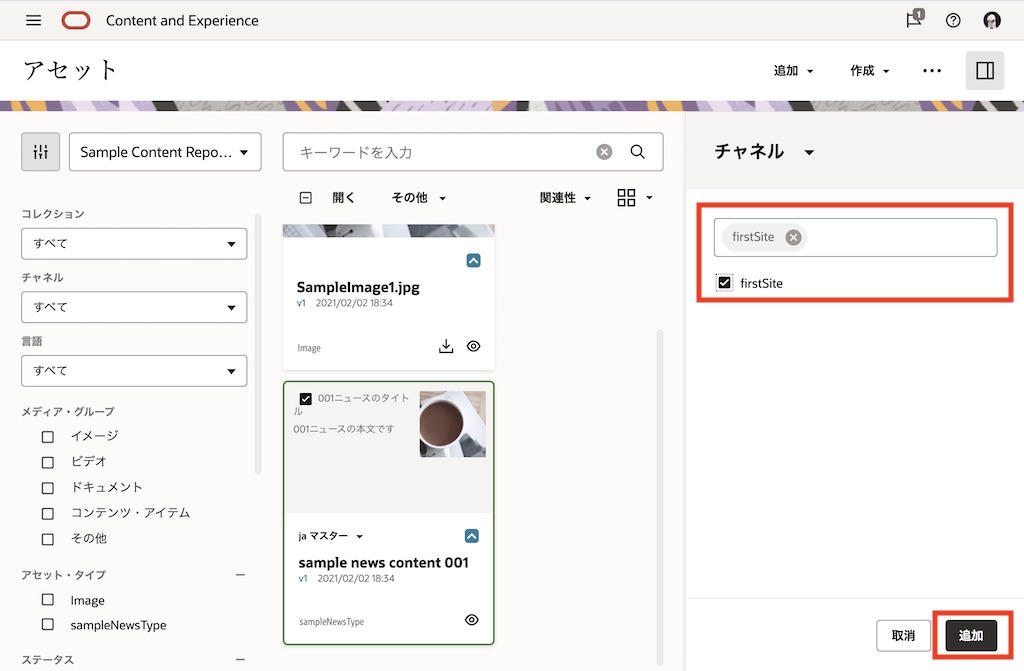
Task: Open the help question mark icon
Action: pyautogui.click(x=953, y=20)
